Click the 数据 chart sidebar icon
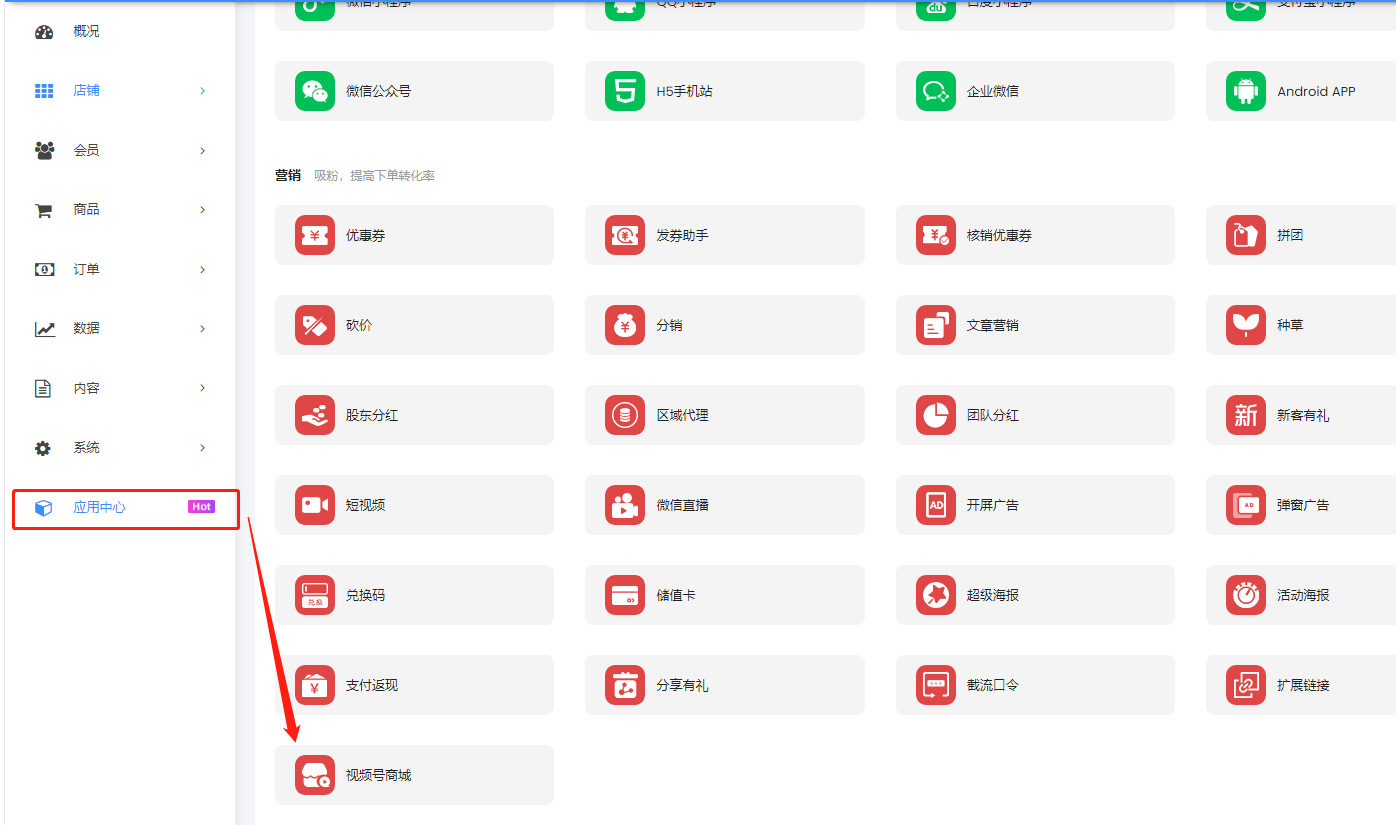The image size is (1396, 825). [x=45, y=329]
